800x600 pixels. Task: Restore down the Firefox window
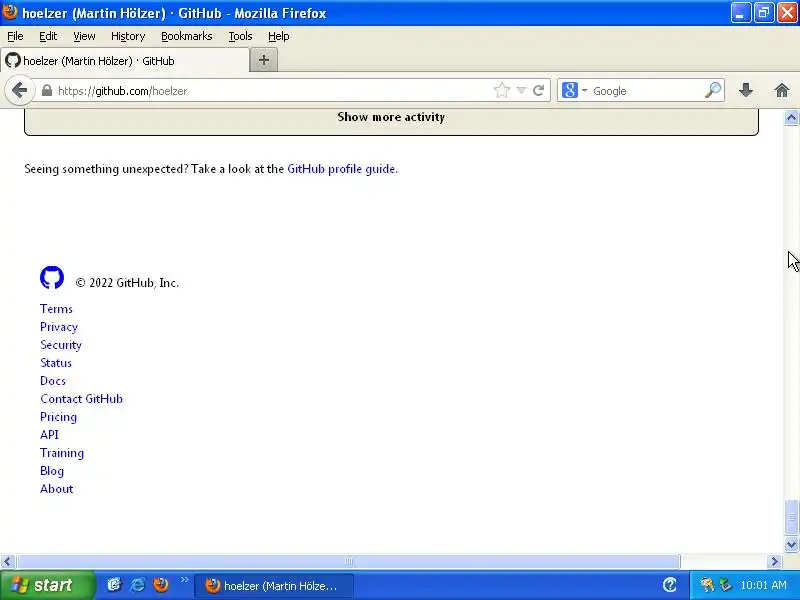[x=764, y=13]
